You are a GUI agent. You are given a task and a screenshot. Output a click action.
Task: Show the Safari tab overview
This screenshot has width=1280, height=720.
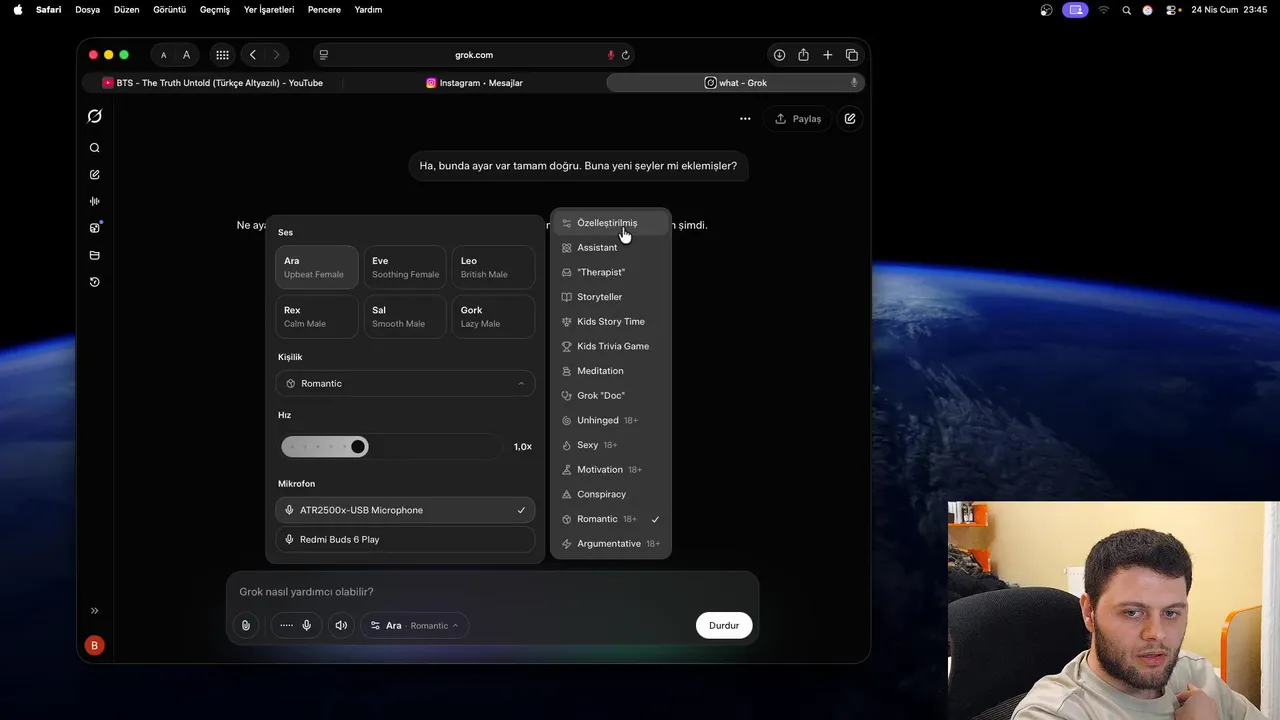click(x=852, y=55)
